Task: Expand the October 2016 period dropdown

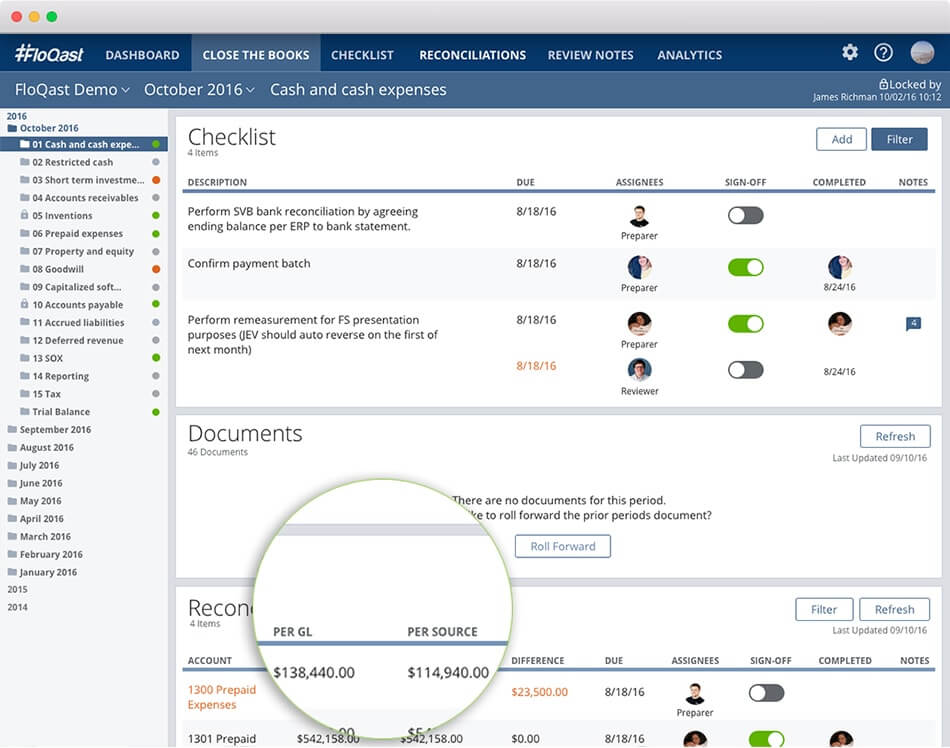Action: click(199, 90)
